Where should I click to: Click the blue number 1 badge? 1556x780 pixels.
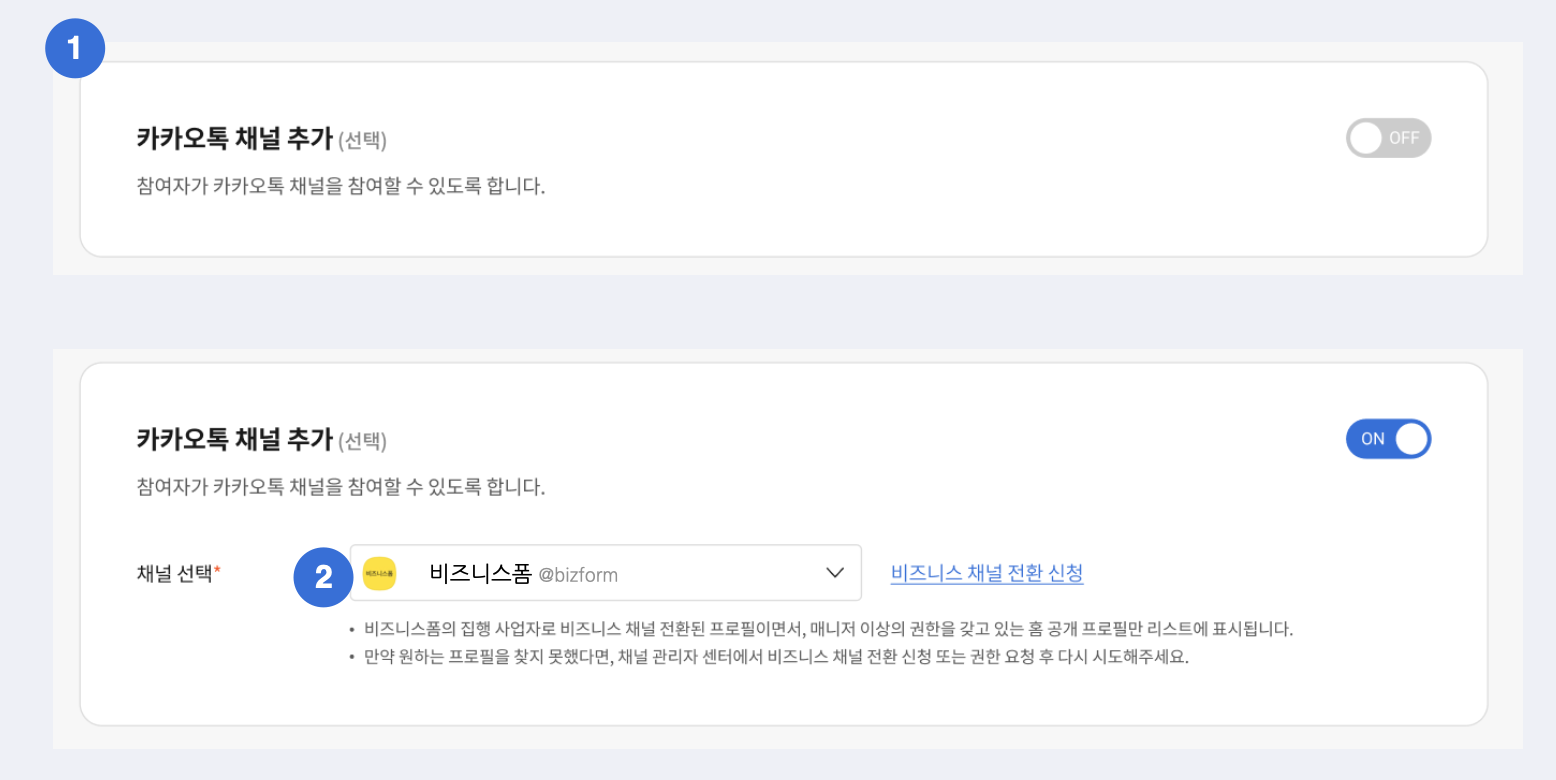[75, 47]
